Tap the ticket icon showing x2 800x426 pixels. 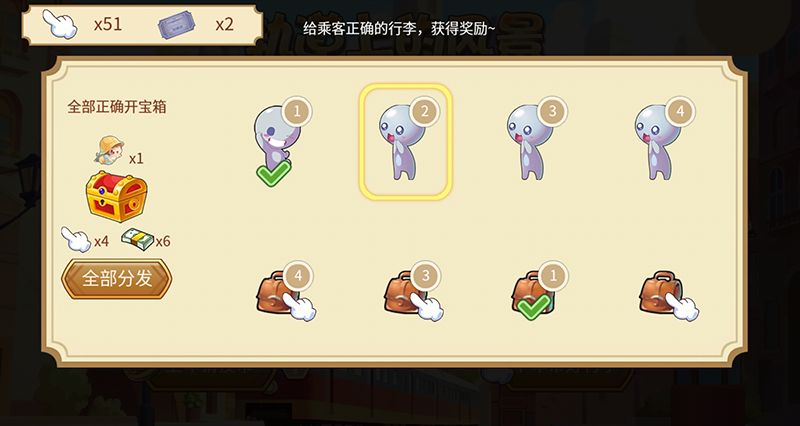tap(196, 24)
